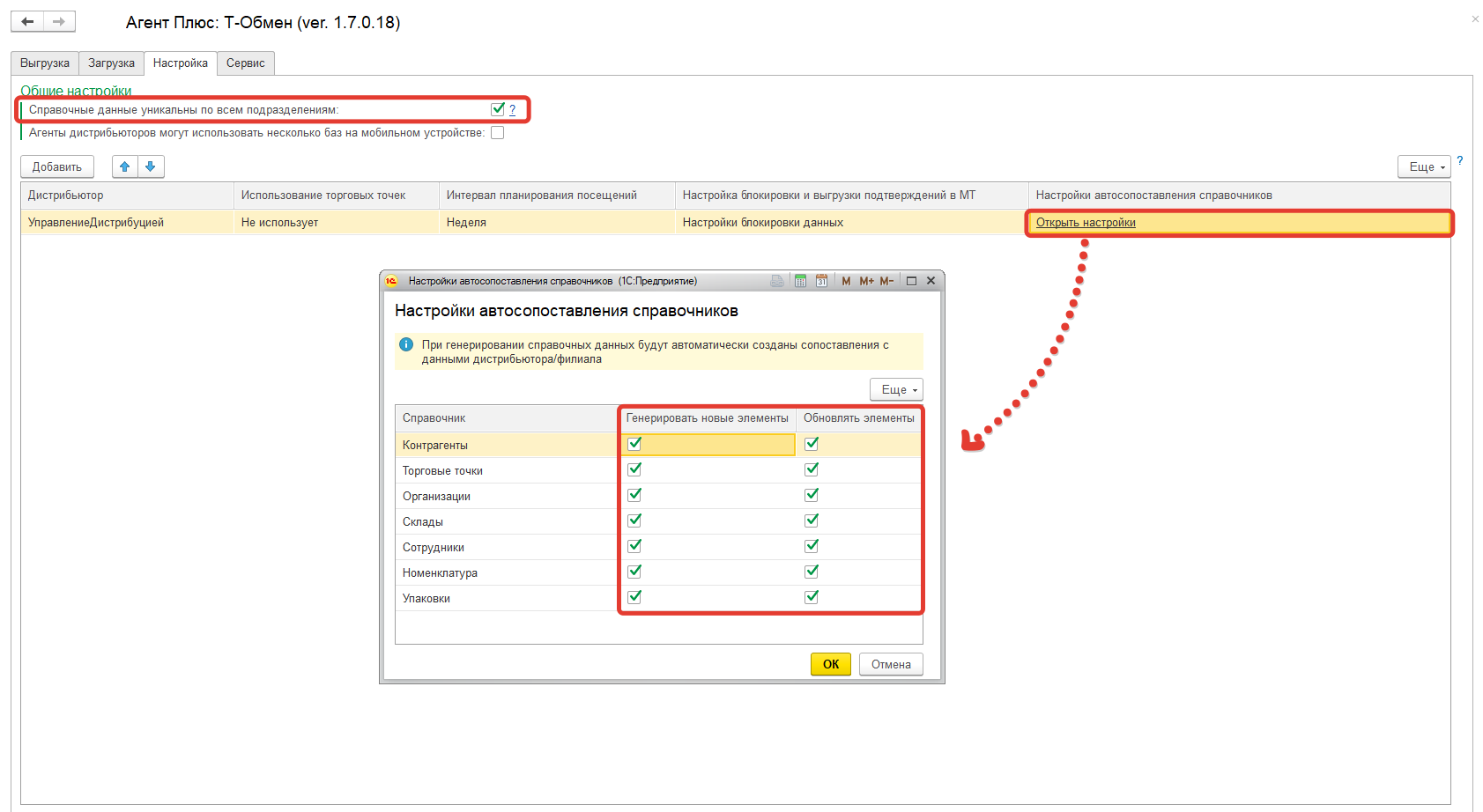Click the M memory button in dialog title
This screenshot has width=1483, height=812.
(846, 281)
